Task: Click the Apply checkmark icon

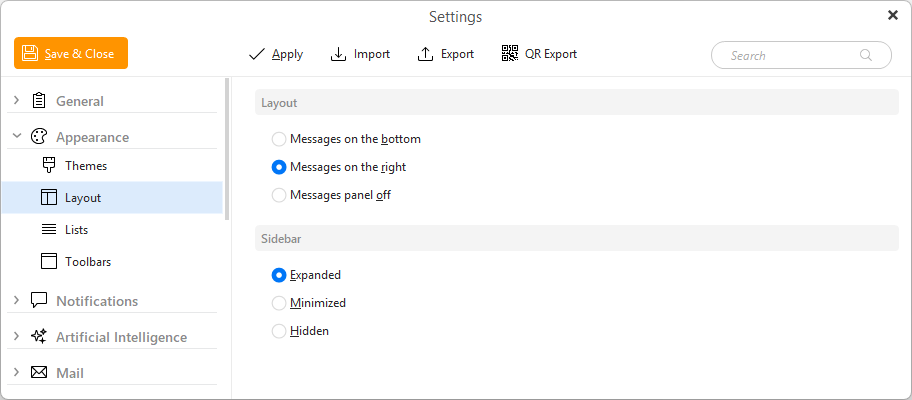Action: tap(256, 54)
